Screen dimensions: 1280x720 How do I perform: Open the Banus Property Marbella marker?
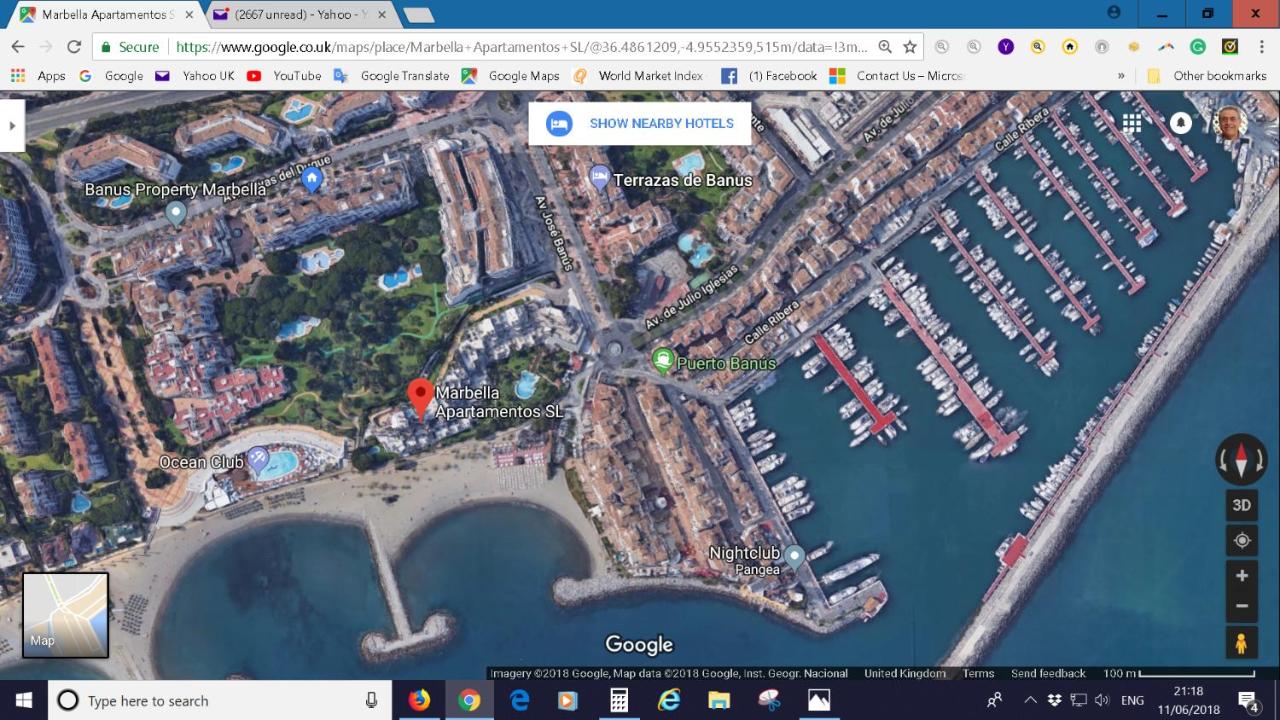176,212
